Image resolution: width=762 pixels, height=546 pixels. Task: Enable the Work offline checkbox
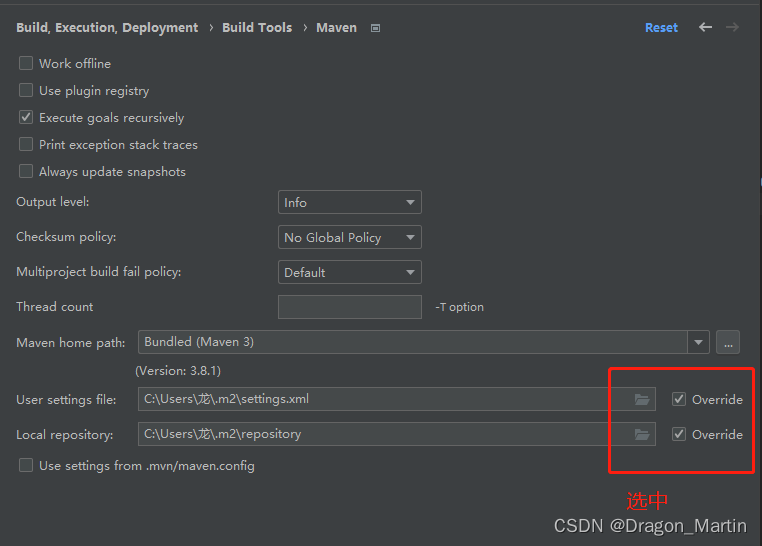(x=26, y=63)
